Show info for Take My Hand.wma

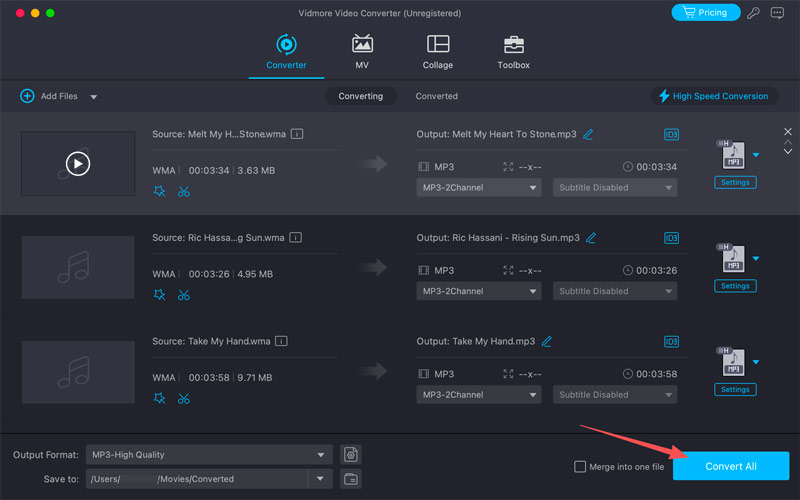click(x=281, y=341)
